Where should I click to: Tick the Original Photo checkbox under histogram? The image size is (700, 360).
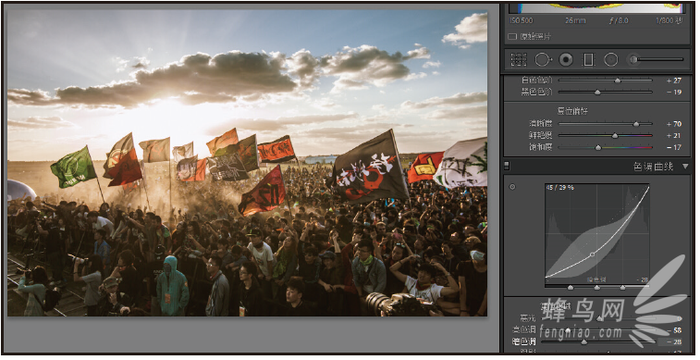click(x=512, y=37)
